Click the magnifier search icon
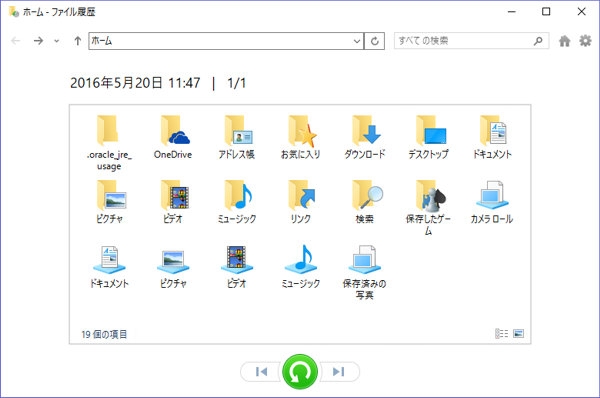 coord(538,41)
